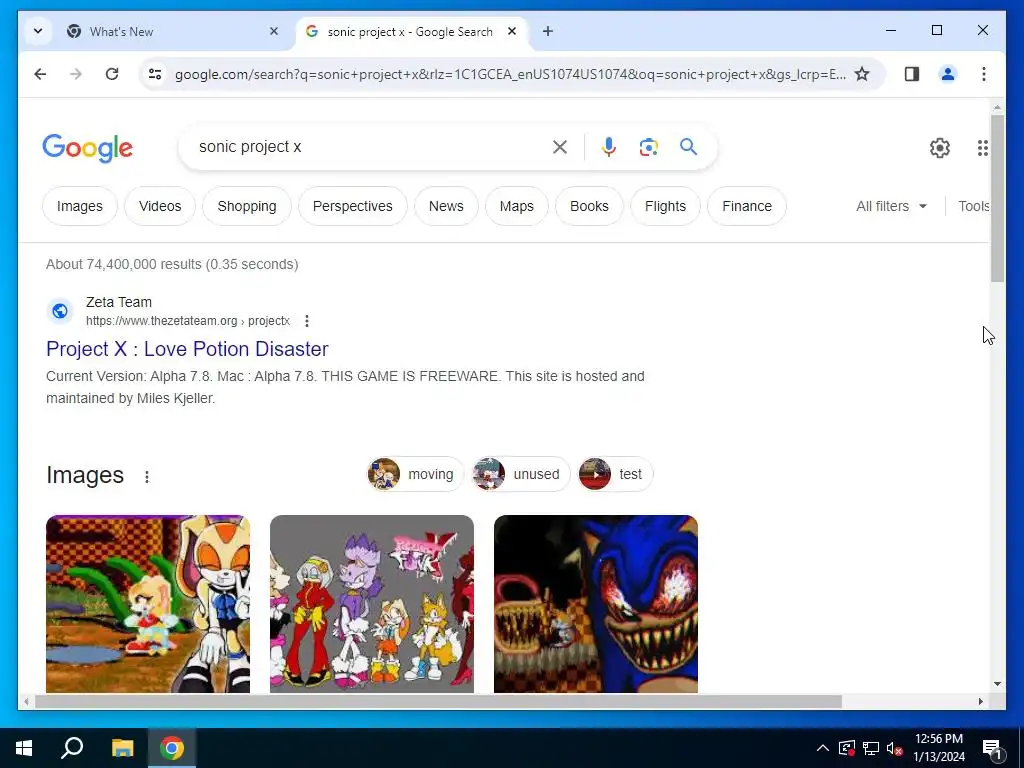Show hidden system tray icons
Viewport: 1024px width, 768px height.
tap(823, 748)
